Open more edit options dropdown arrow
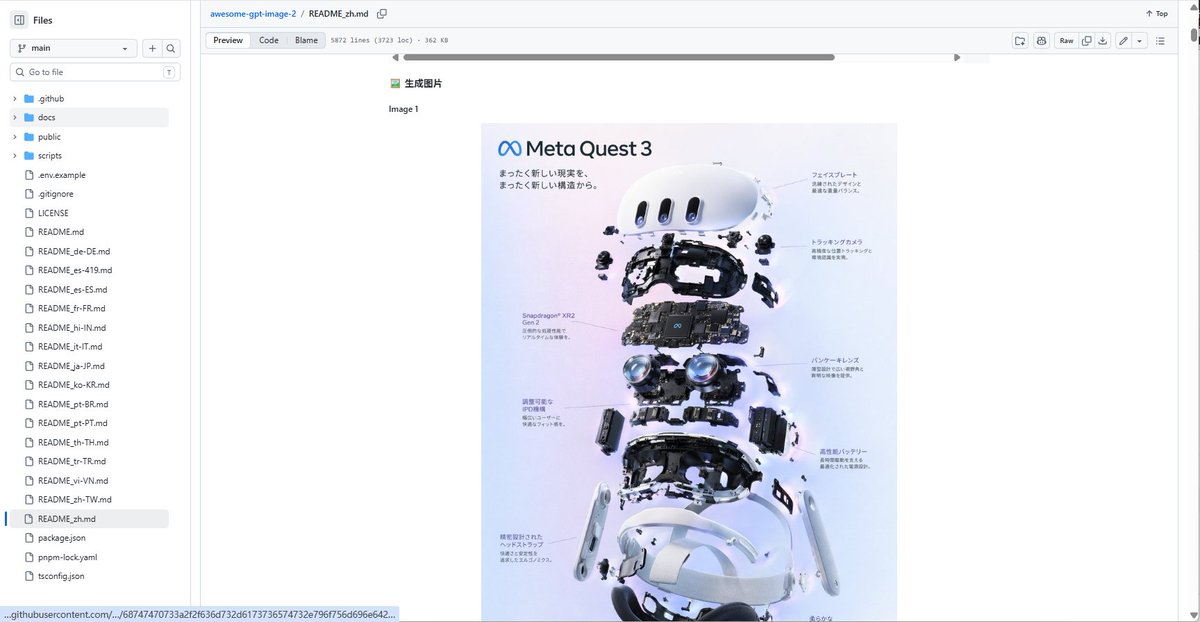This screenshot has width=1200, height=622. click(x=1140, y=41)
